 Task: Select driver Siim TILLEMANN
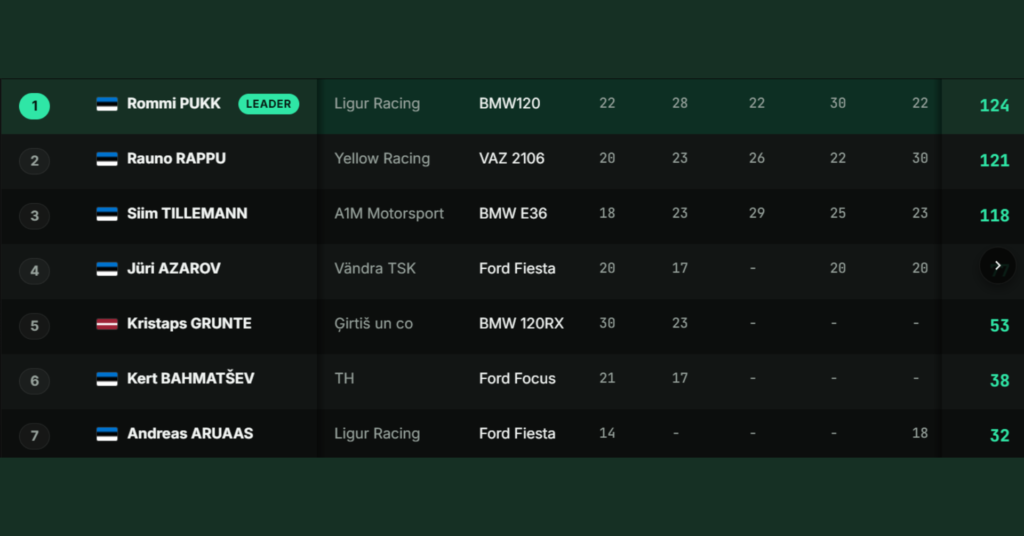tap(187, 213)
